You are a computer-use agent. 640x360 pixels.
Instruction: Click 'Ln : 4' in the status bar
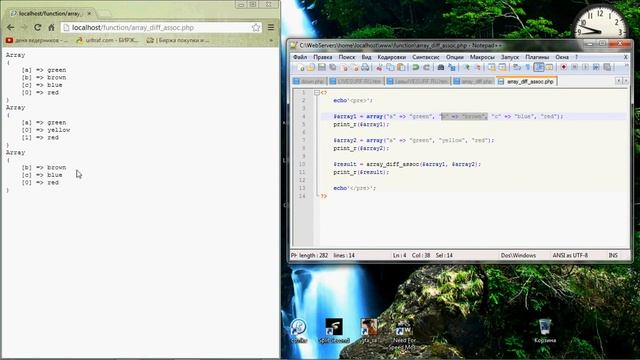point(400,255)
